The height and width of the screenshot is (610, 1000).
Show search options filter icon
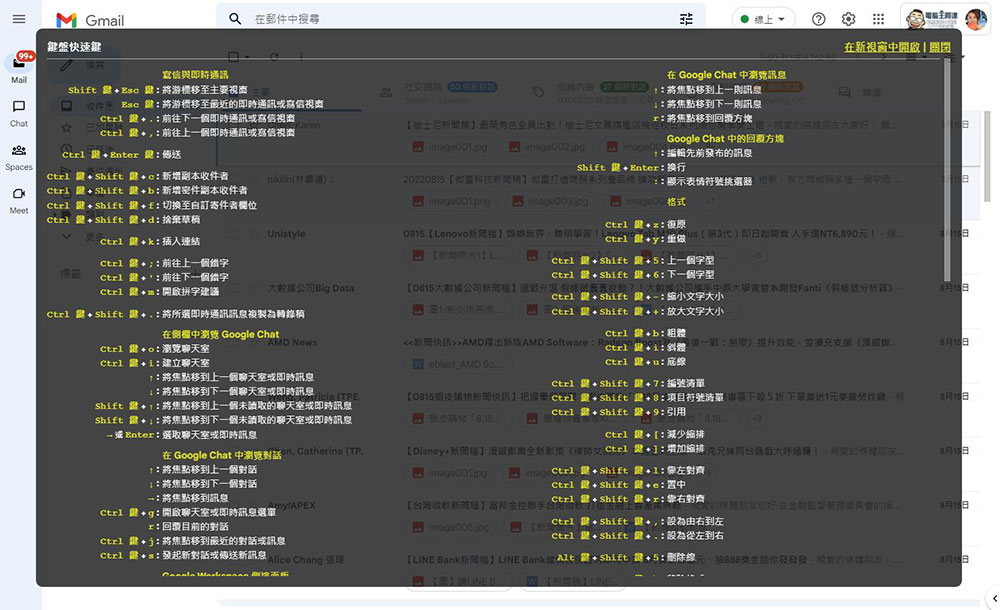coord(686,19)
